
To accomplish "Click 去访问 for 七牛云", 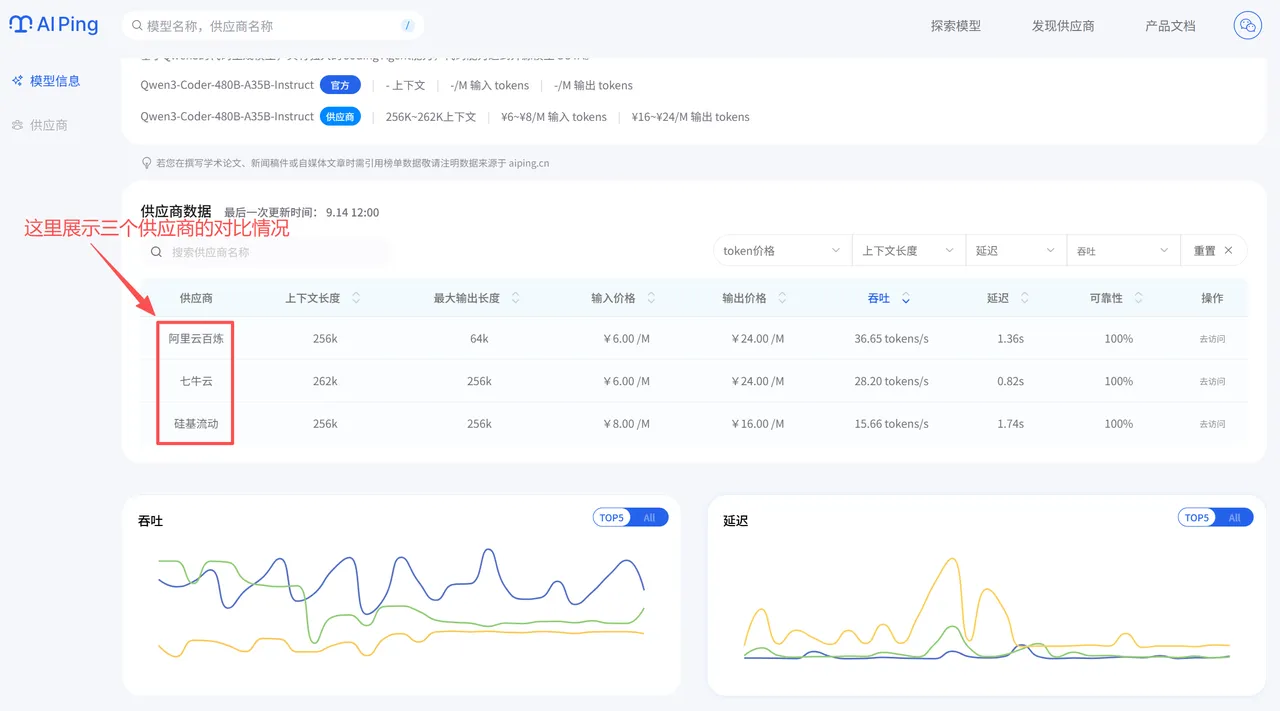I will 1212,382.
